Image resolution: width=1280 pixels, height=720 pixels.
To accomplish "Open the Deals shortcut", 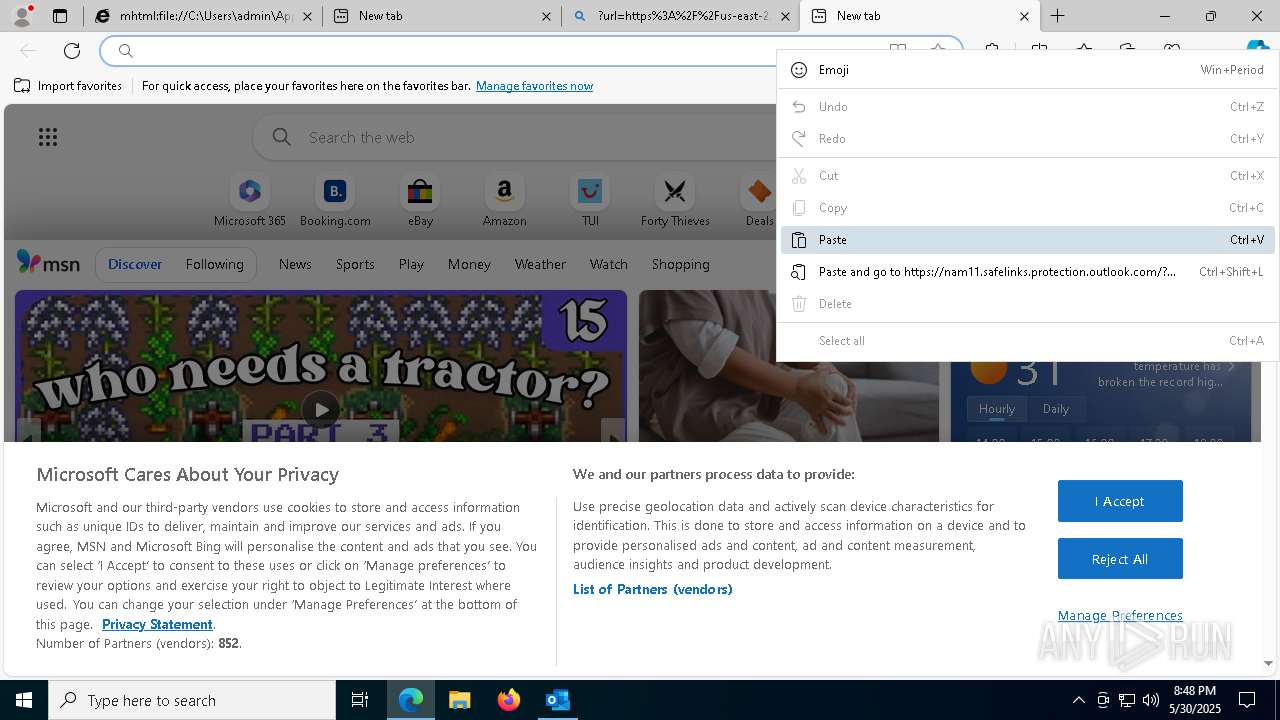I will point(759,201).
